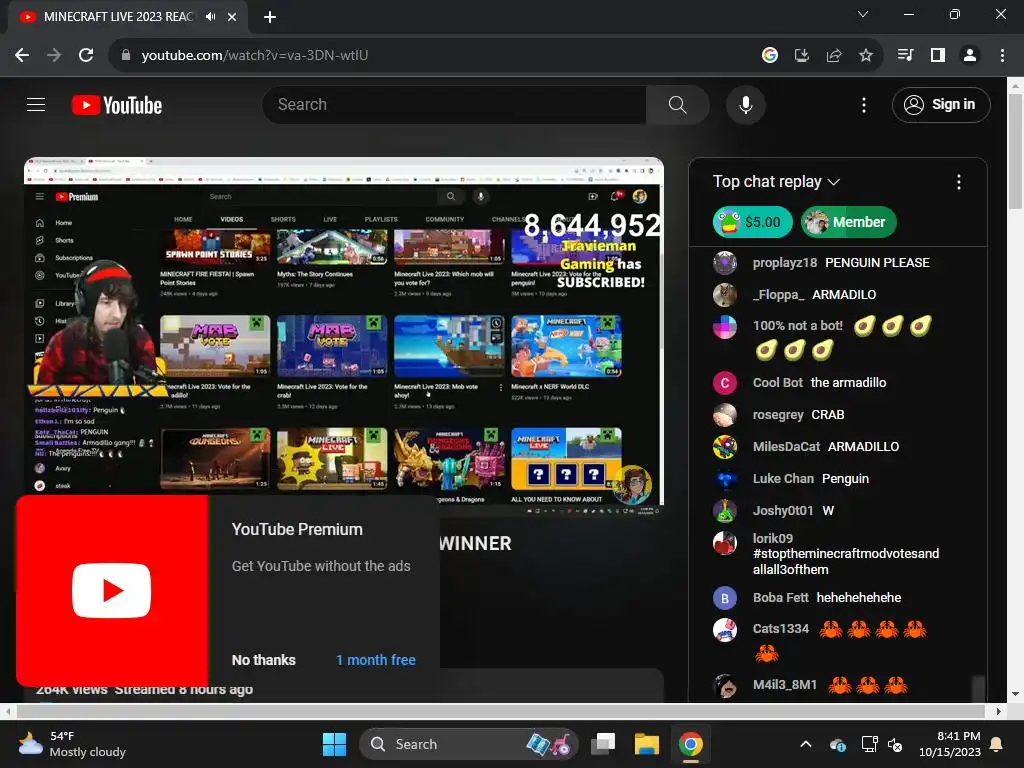
Task: Open File Explorer from the taskbar
Action: 647,744
